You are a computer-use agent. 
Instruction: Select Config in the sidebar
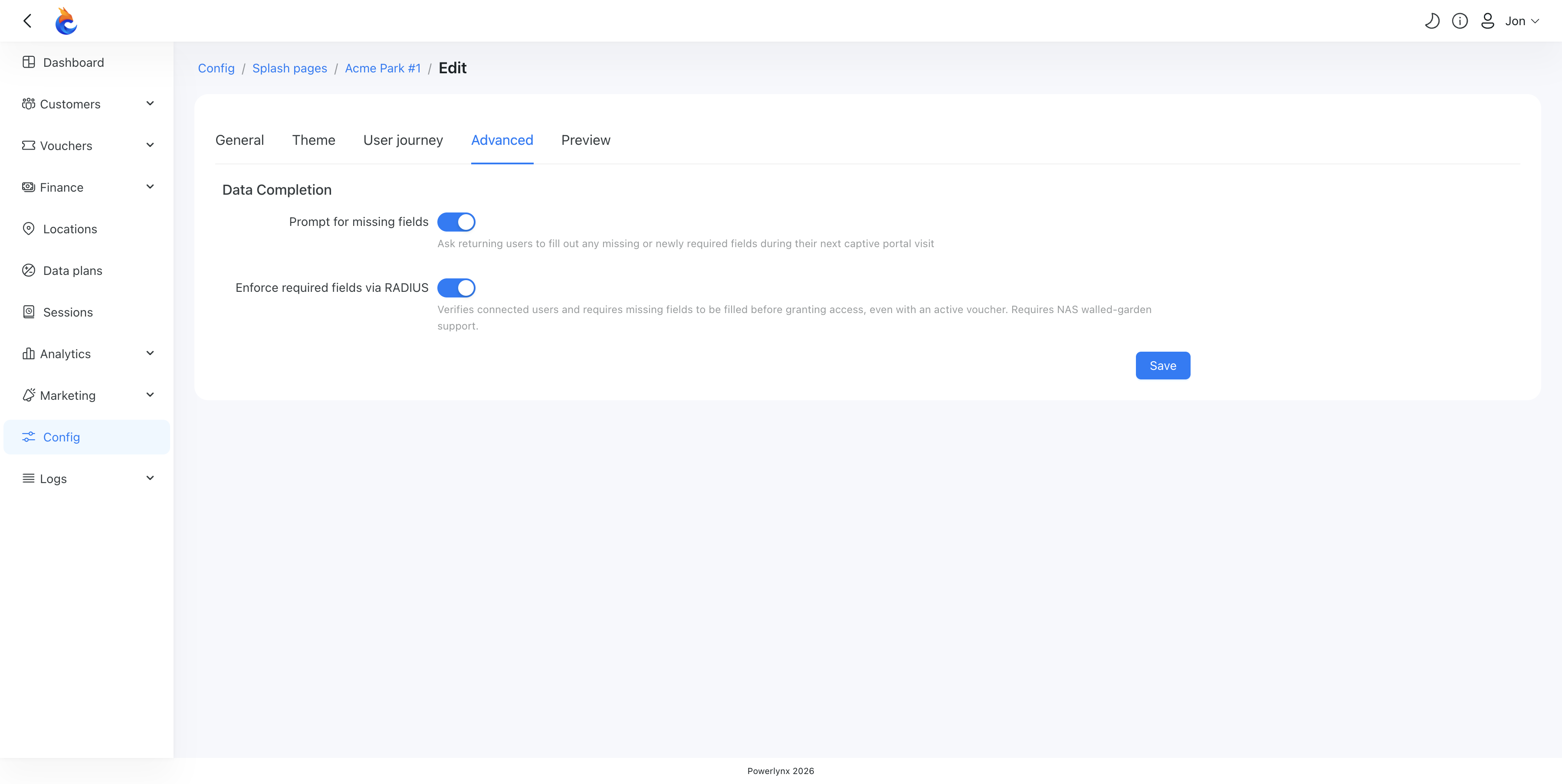(87, 438)
